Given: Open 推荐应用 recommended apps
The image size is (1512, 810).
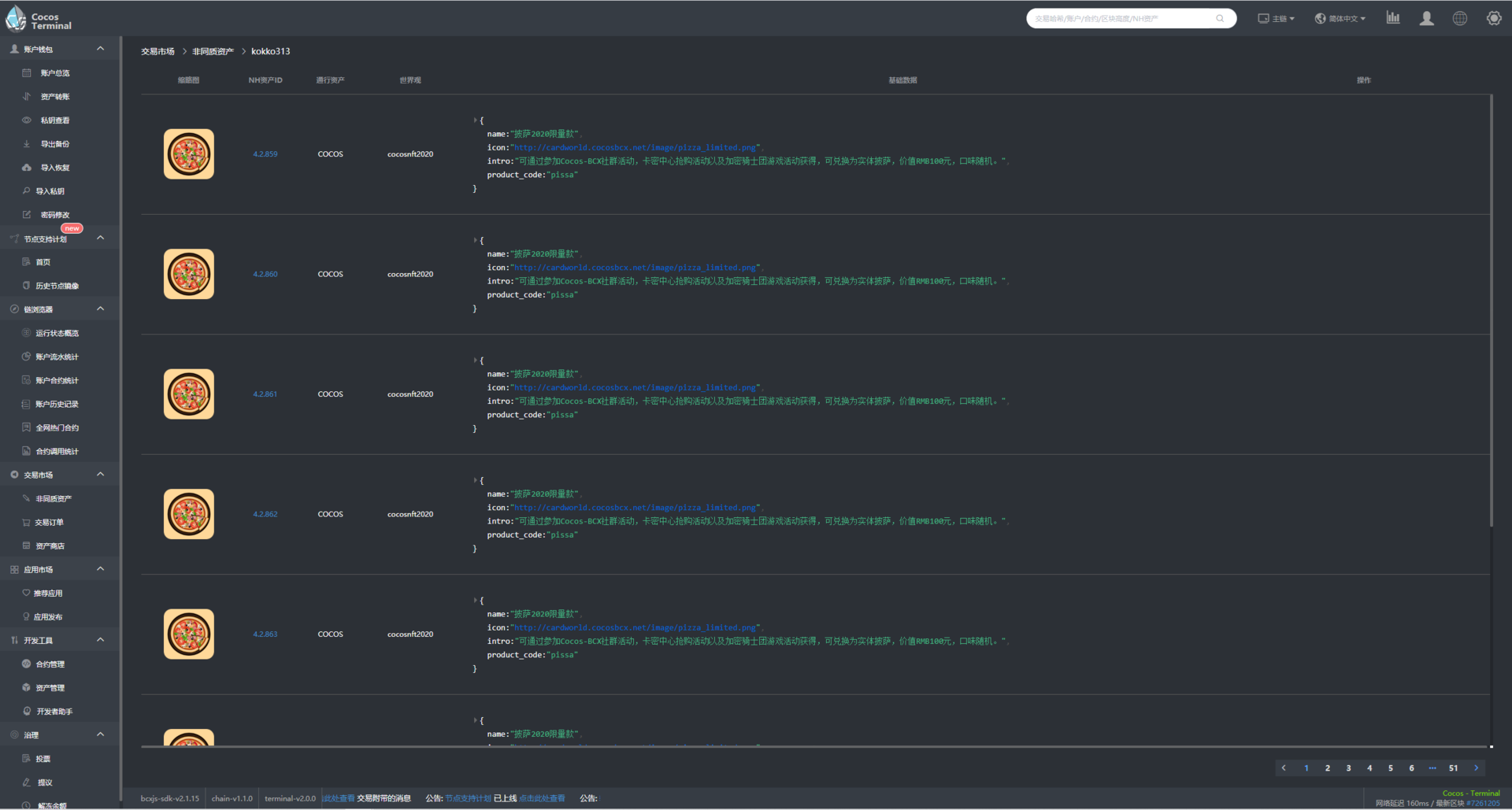Looking at the screenshot, I should point(48,593).
